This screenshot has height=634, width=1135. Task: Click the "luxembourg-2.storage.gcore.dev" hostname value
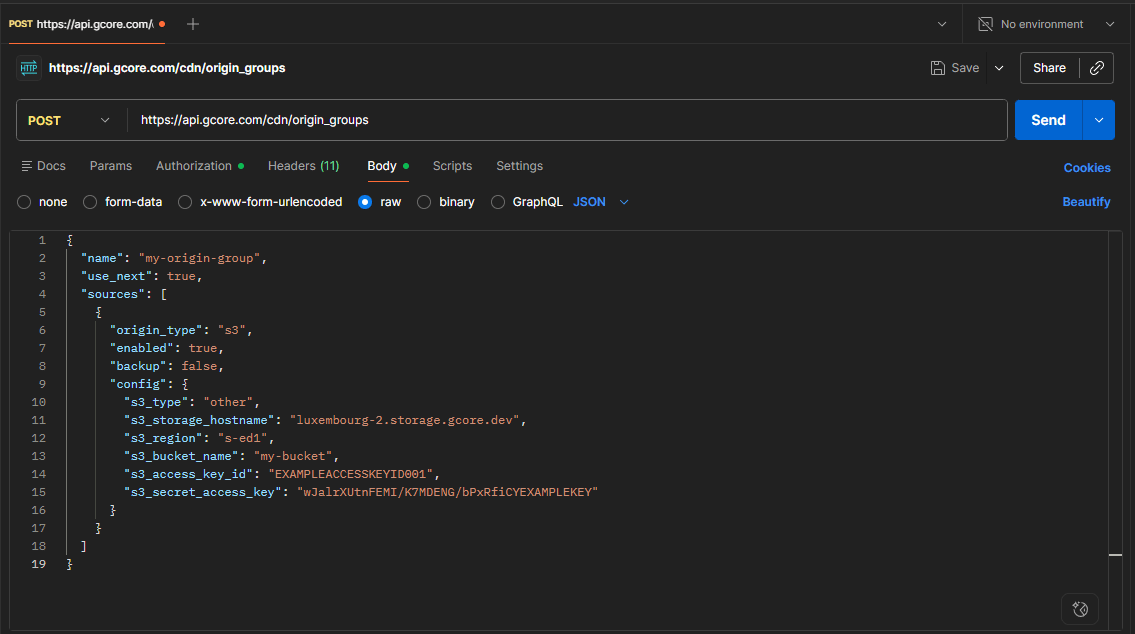405,420
